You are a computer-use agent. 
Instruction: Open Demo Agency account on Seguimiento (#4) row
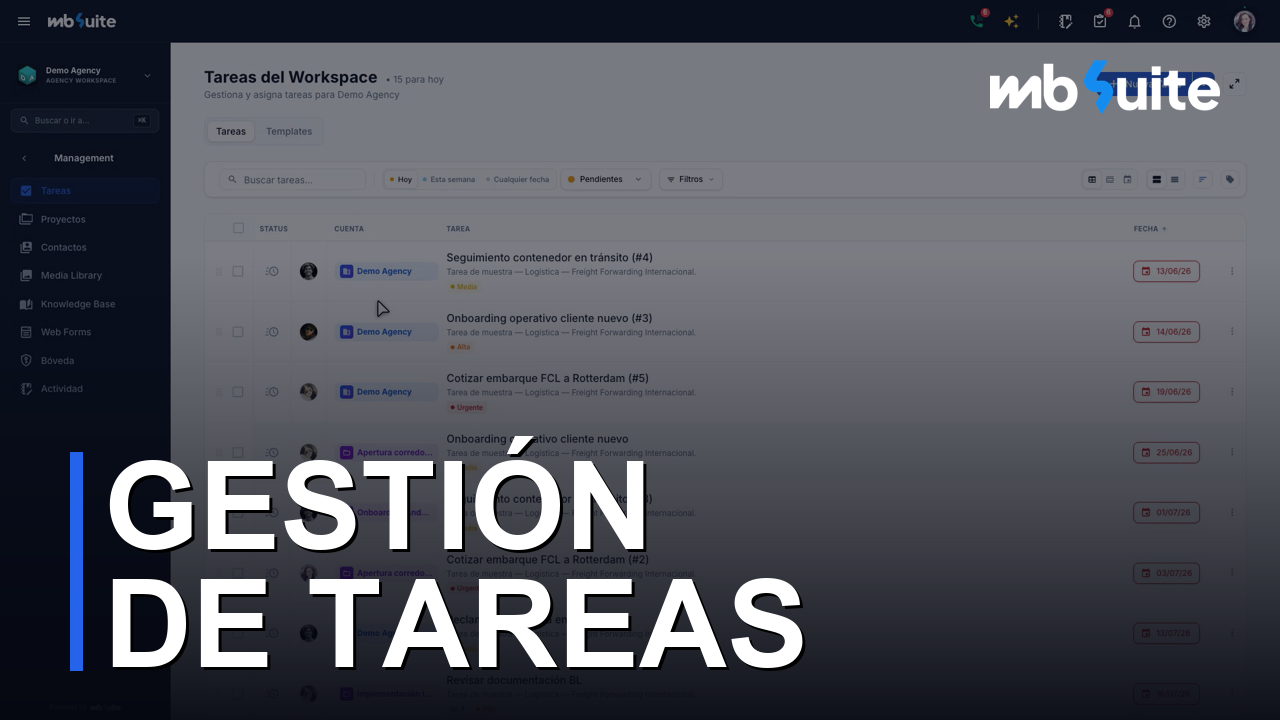click(387, 271)
